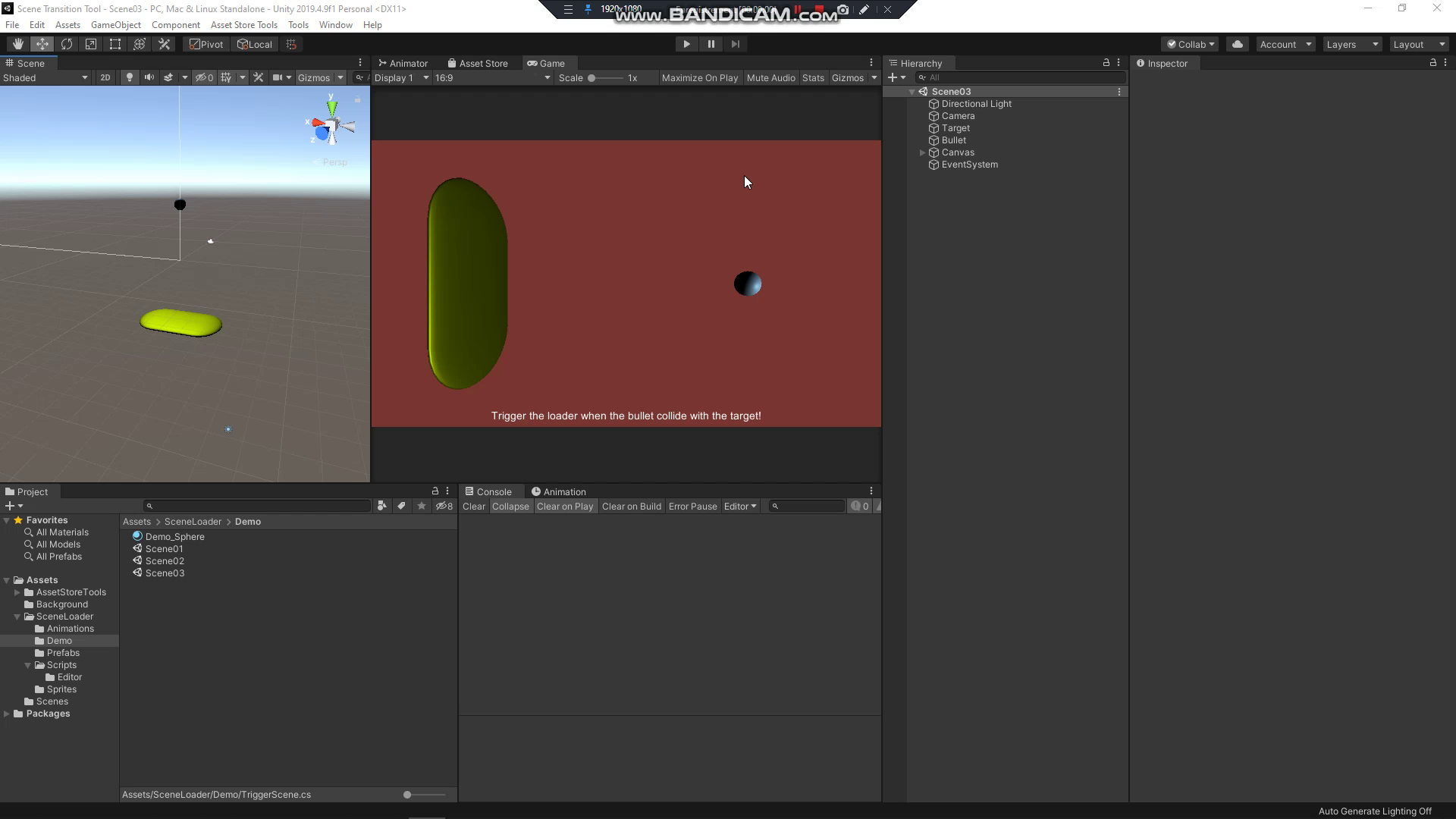Image resolution: width=1456 pixels, height=819 pixels.
Task: Open the Collab dropdown
Action: tap(1190, 44)
